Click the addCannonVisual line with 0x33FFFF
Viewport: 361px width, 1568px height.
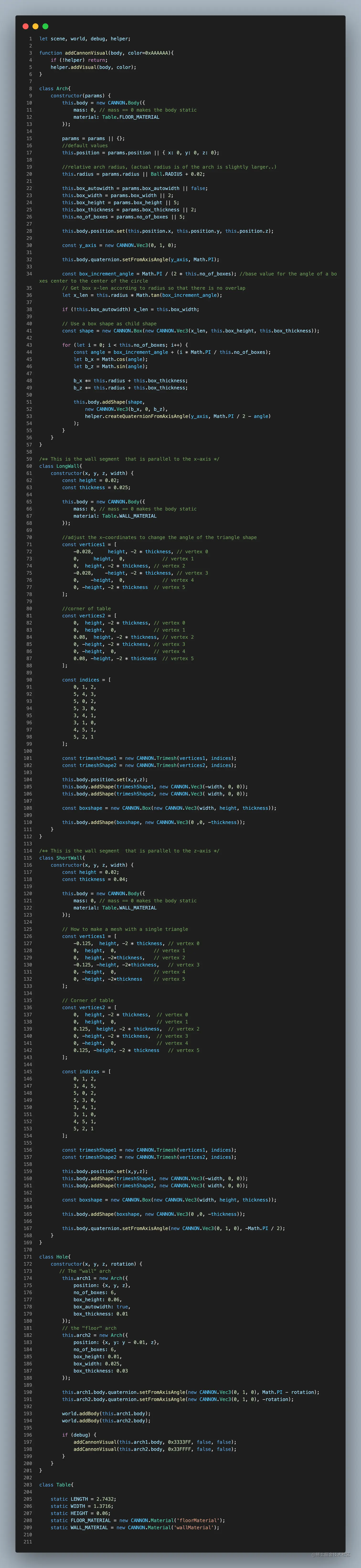(155, 1449)
